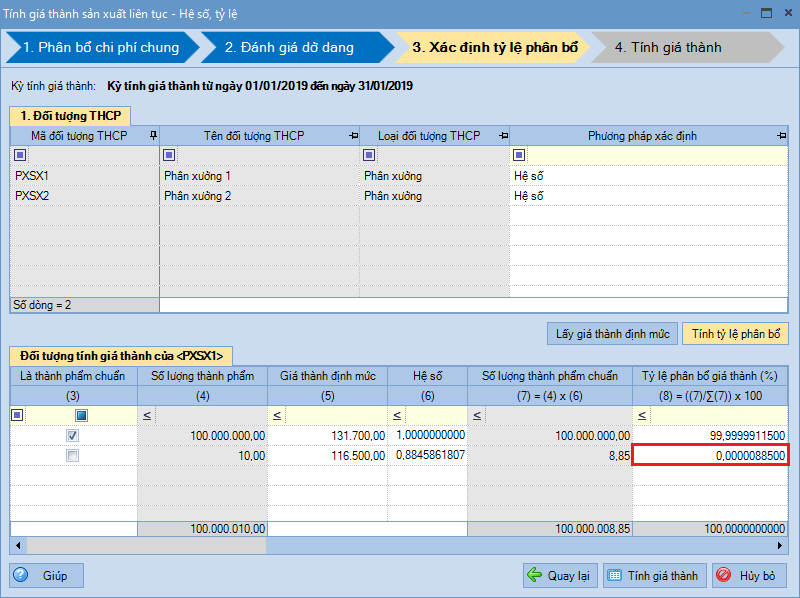Go to step 1 Phân bổ chi phí chung
This screenshot has width=800, height=598.
[100, 47]
